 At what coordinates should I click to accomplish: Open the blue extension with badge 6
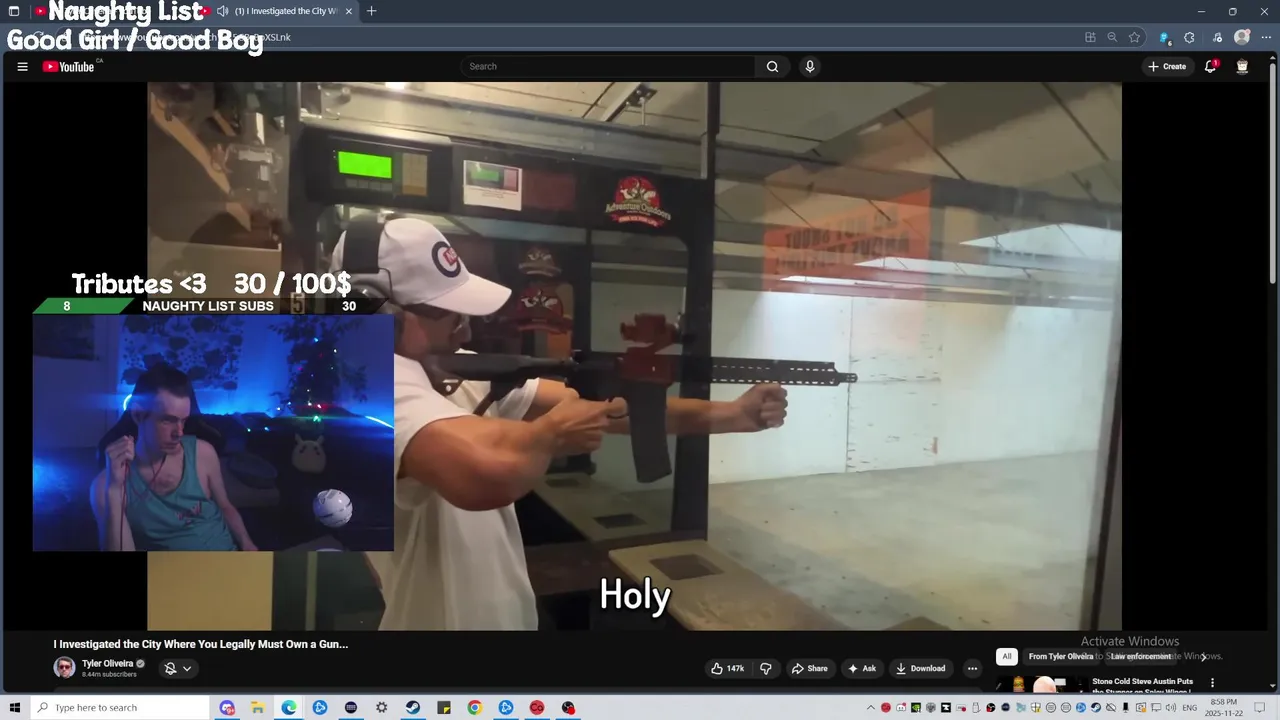1164,37
